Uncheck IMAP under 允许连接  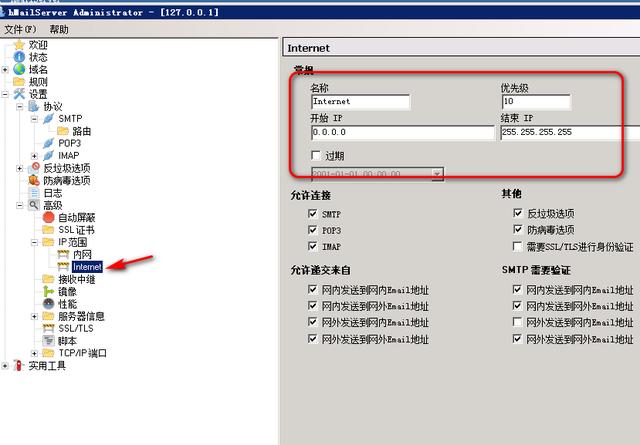[x=313, y=246]
